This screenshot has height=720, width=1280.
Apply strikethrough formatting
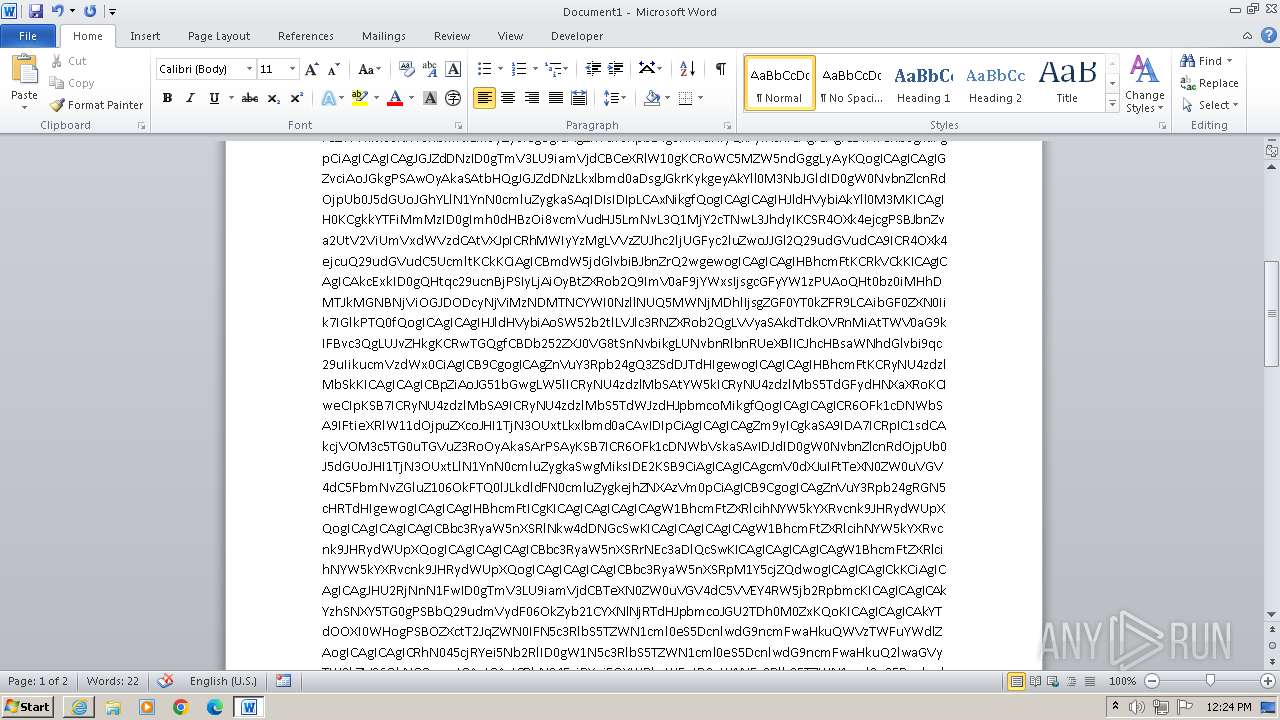coord(250,98)
